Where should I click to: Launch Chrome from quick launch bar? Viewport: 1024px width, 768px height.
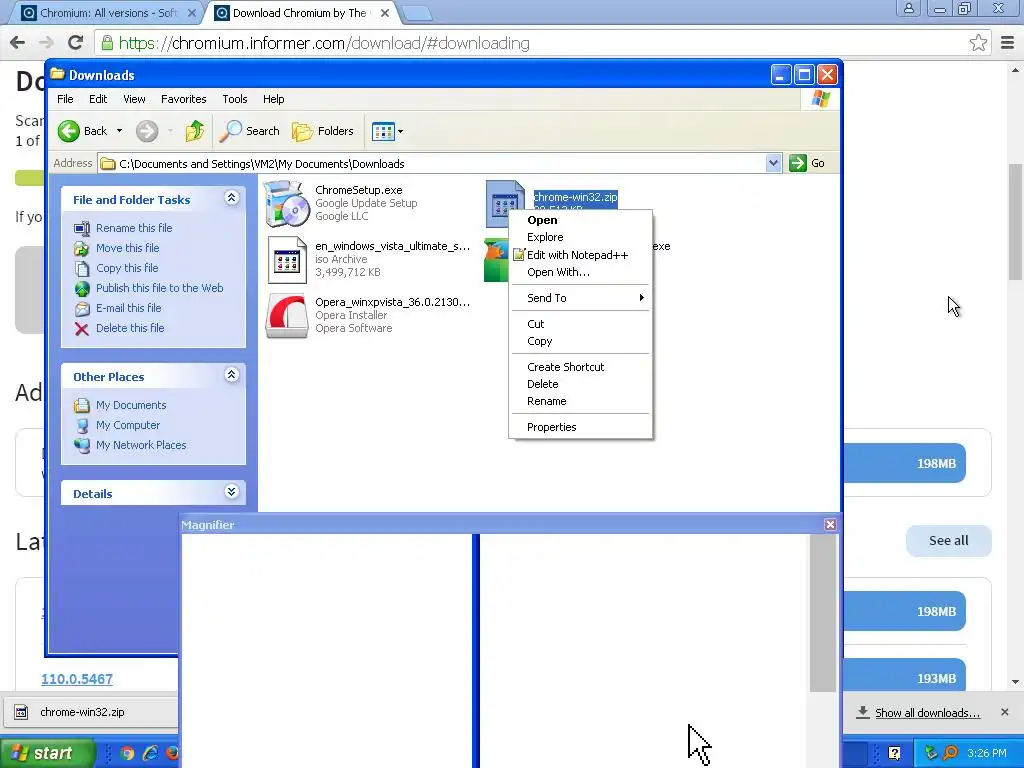[x=127, y=754]
